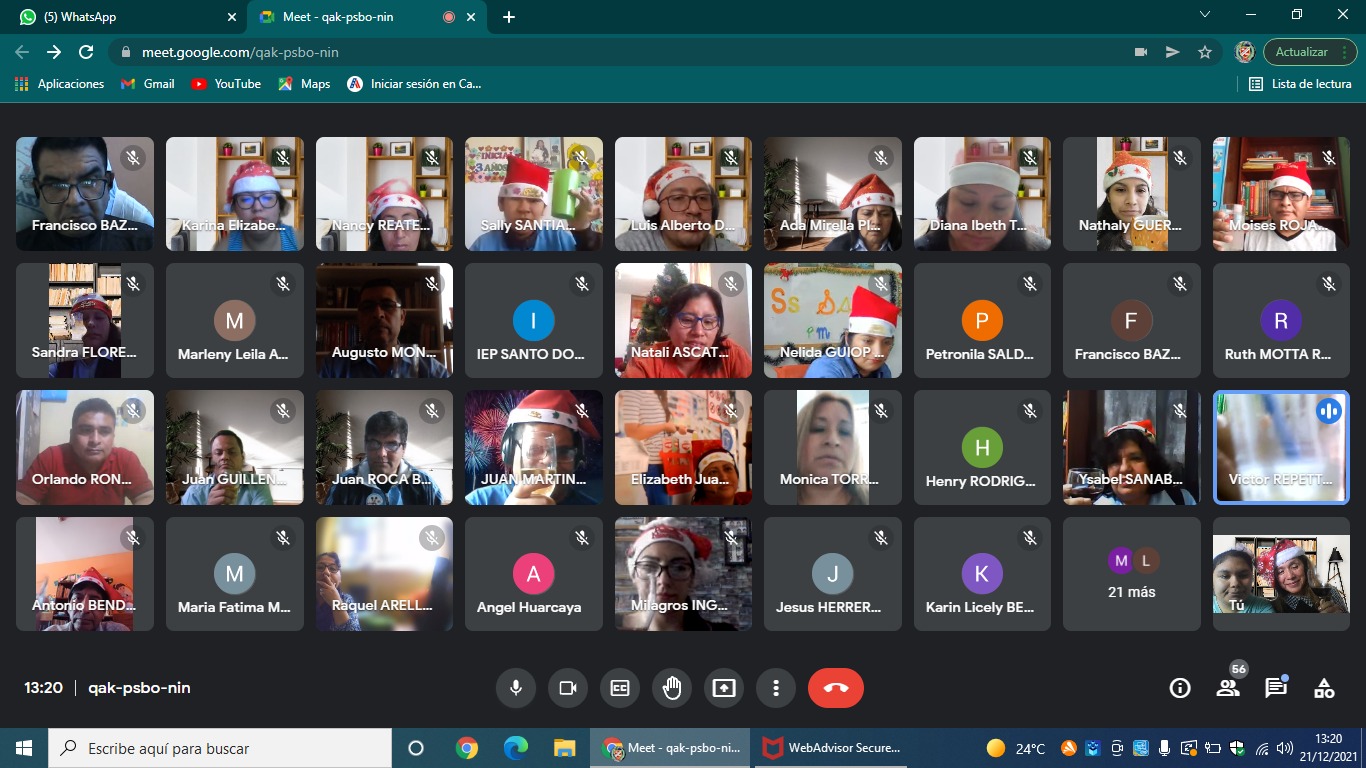Click the Actualizar browser button
Image resolution: width=1366 pixels, height=768 pixels.
tap(1301, 52)
